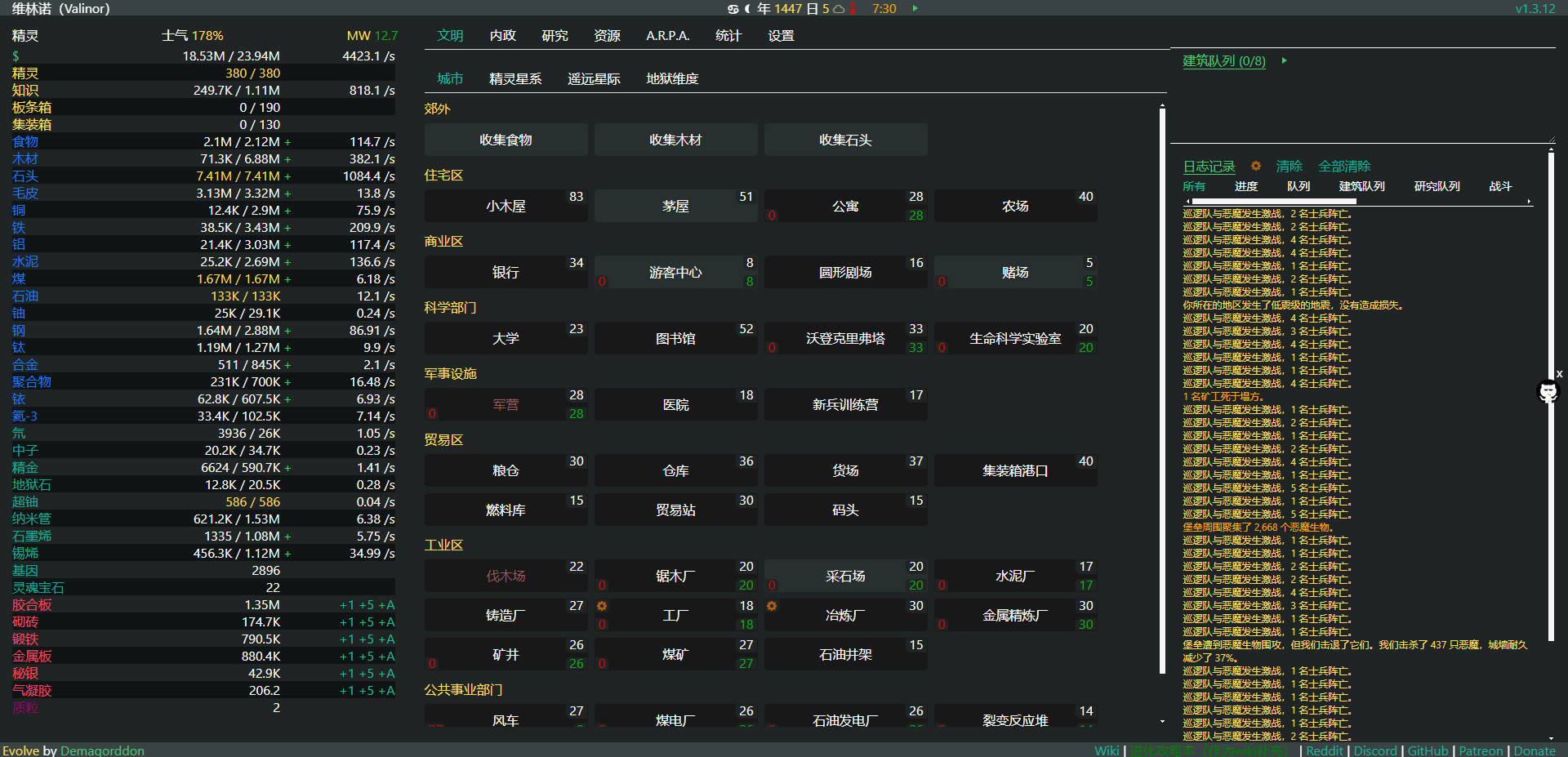Open the gear settings on the 工厂 building
The width and height of the screenshot is (1568, 757).
[x=602, y=606]
